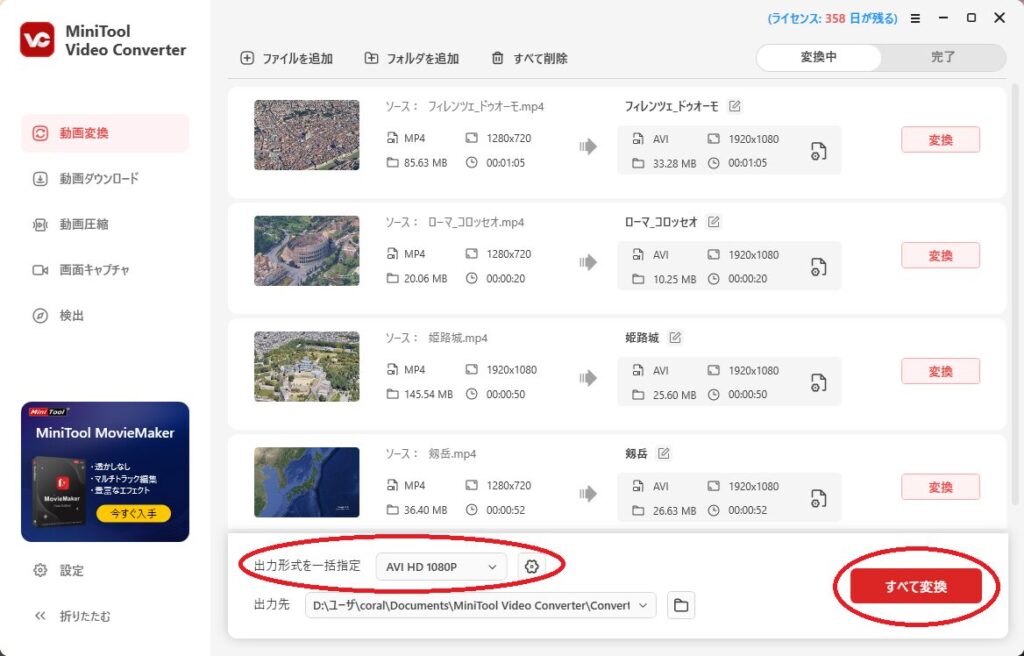The image size is (1024, 656).
Task: Click the フォルダを追加 button
Action: click(x=411, y=58)
